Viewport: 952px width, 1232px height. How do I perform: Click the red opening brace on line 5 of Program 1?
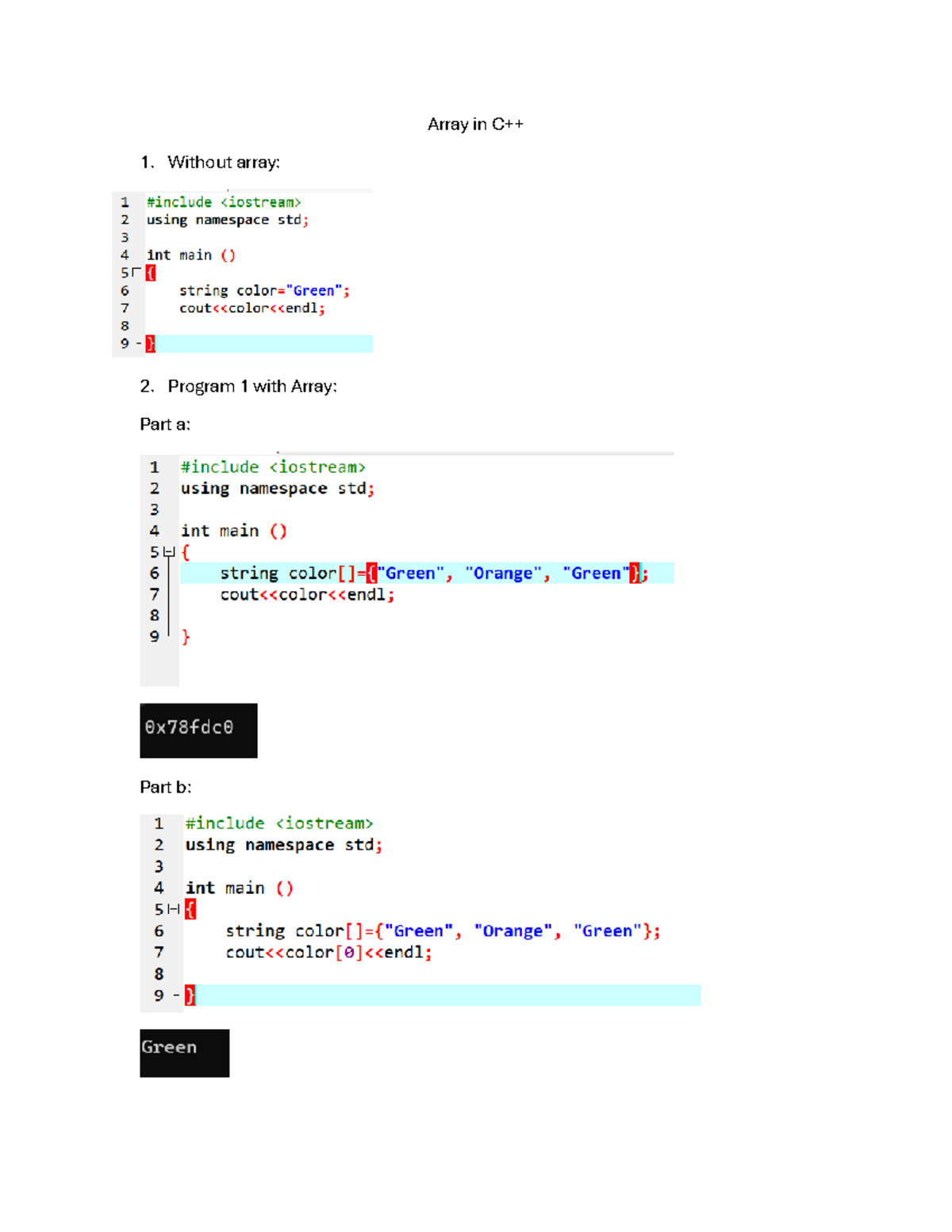pyautogui.click(x=150, y=273)
